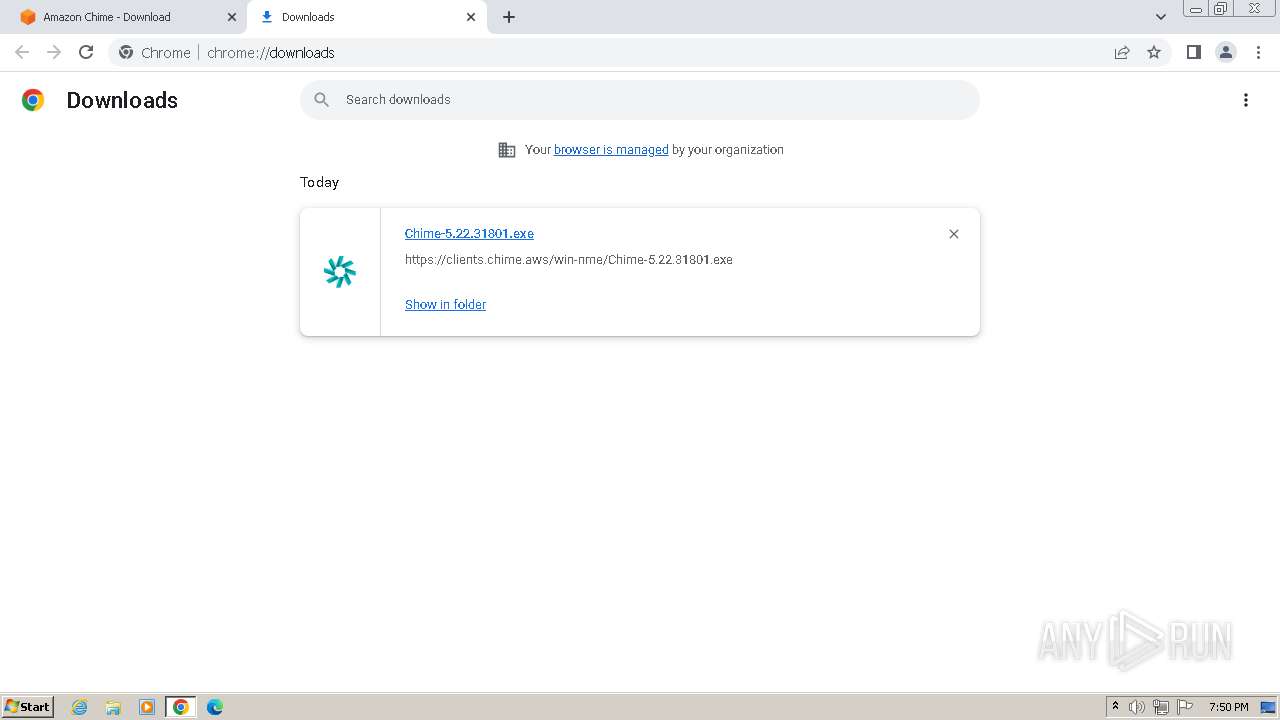Click Show in folder link
Image resolution: width=1280 pixels, height=720 pixels.
445,304
